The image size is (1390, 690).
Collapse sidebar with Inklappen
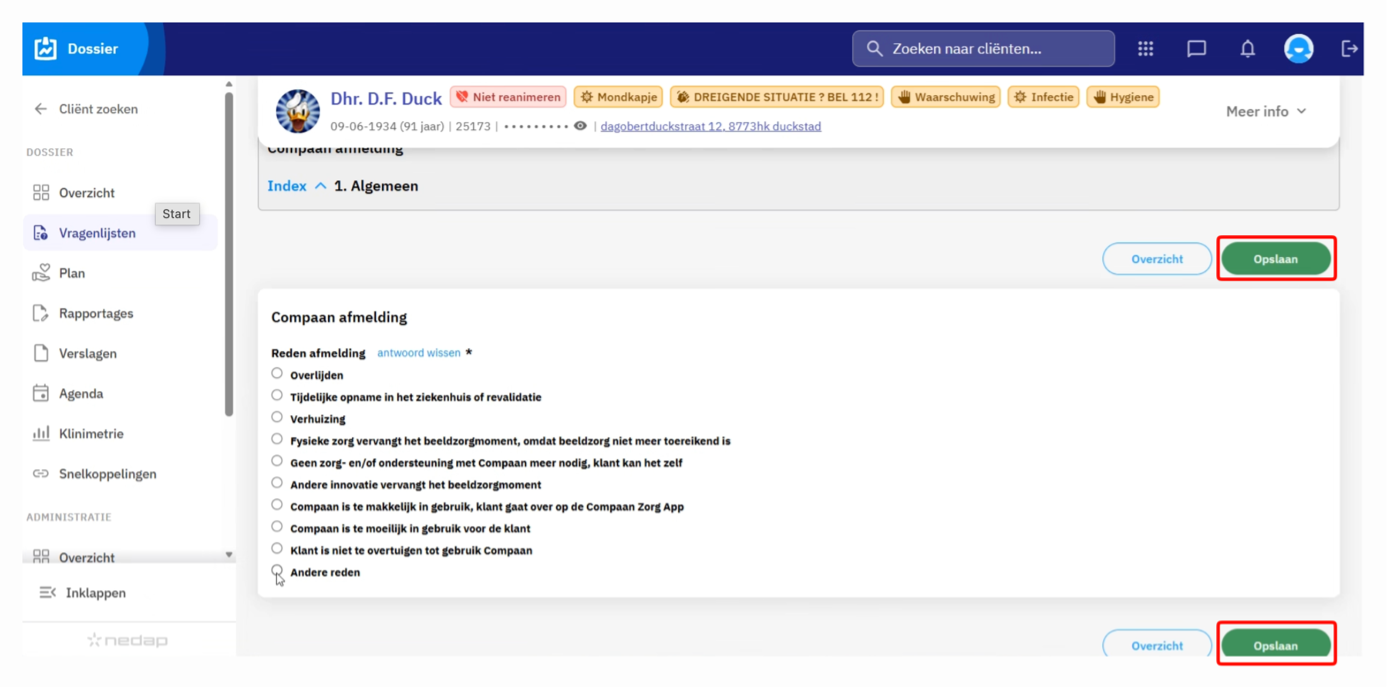pyautogui.click(x=83, y=593)
